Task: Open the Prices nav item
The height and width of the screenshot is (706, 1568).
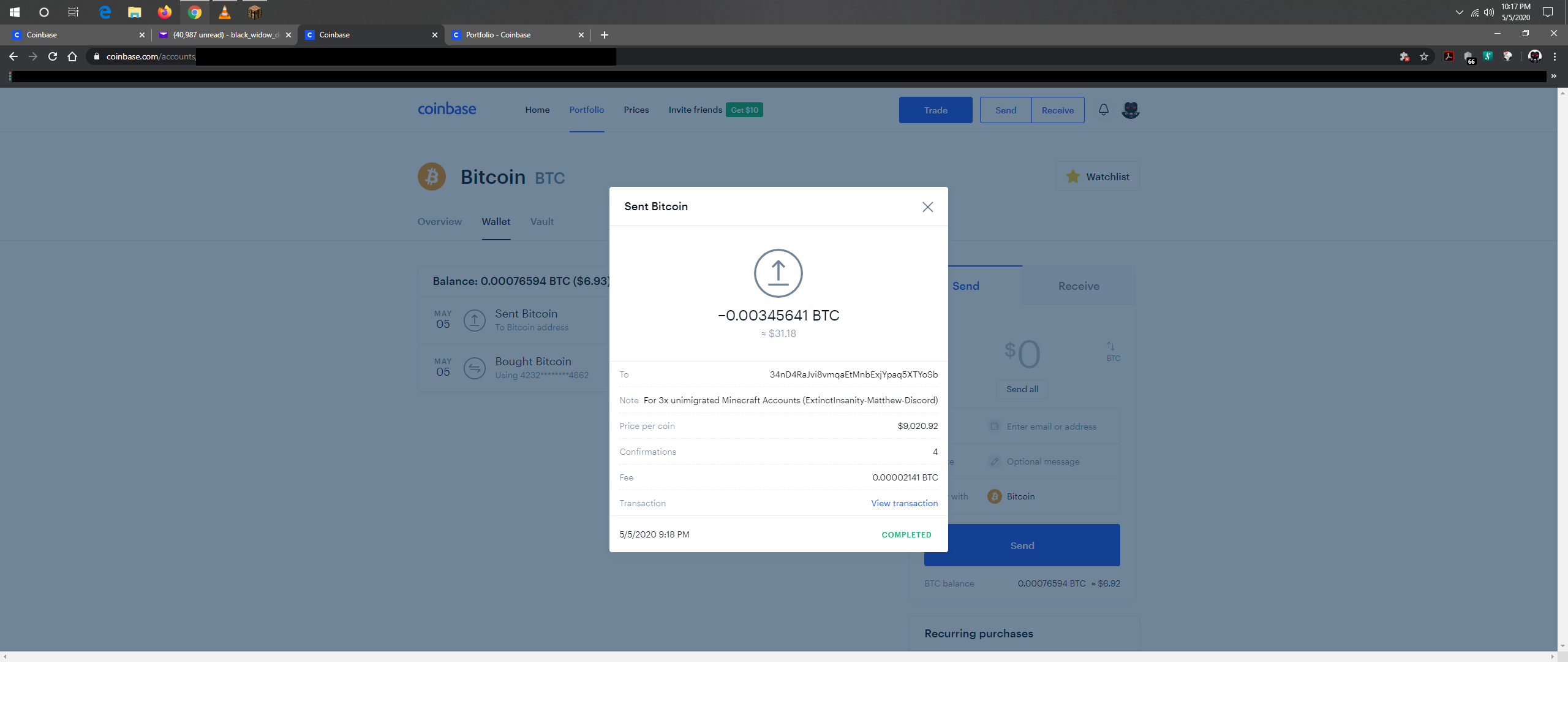Action: 636,110
